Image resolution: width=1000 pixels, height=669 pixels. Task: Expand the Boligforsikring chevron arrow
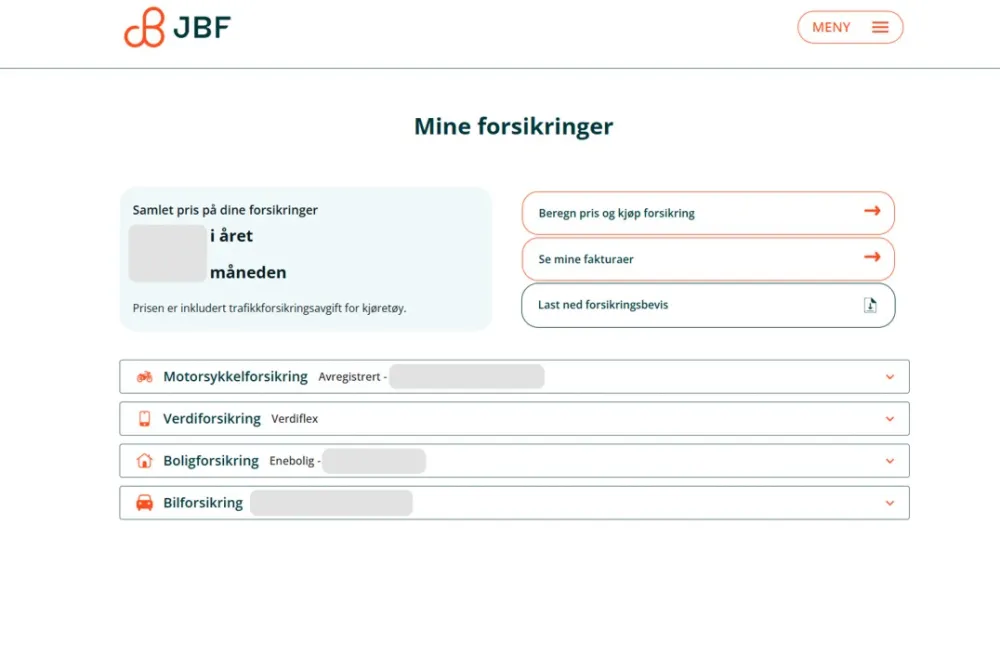click(x=889, y=461)
